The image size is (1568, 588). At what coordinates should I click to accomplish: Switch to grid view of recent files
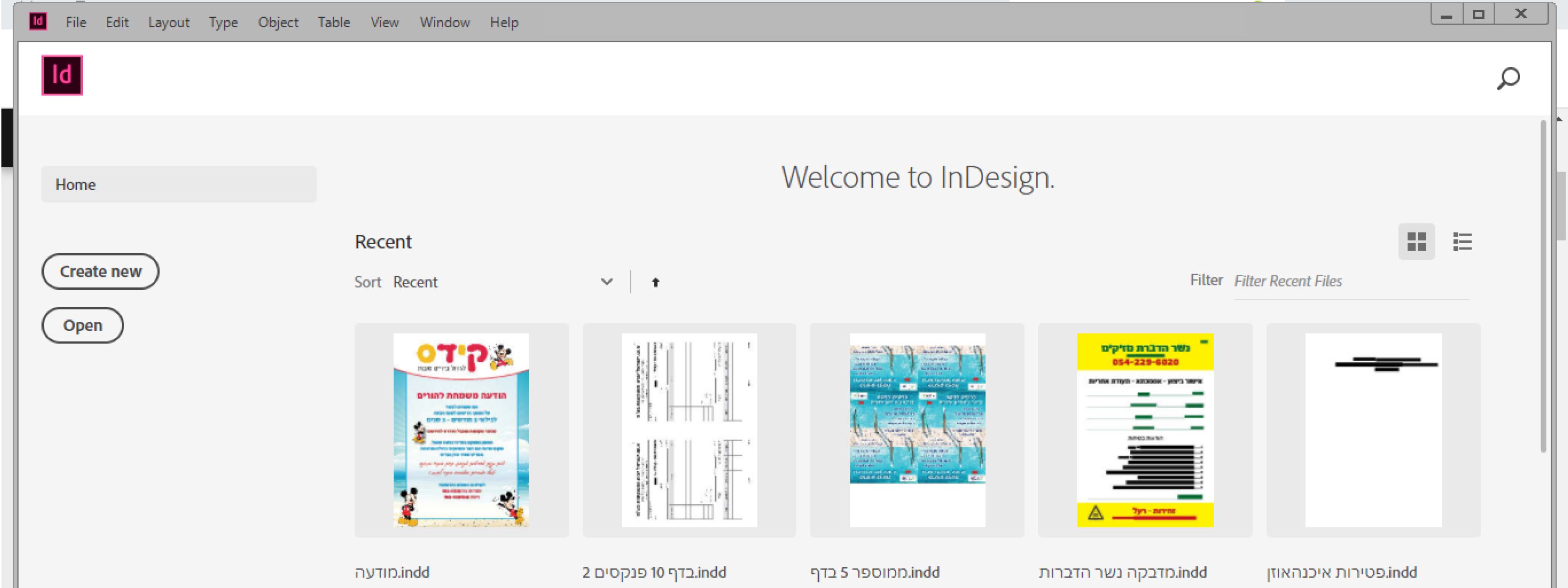(1416, 242)
